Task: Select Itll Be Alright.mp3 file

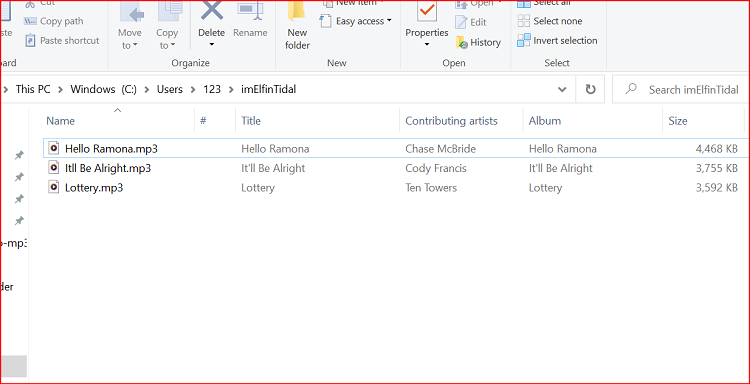Action: 108,168
